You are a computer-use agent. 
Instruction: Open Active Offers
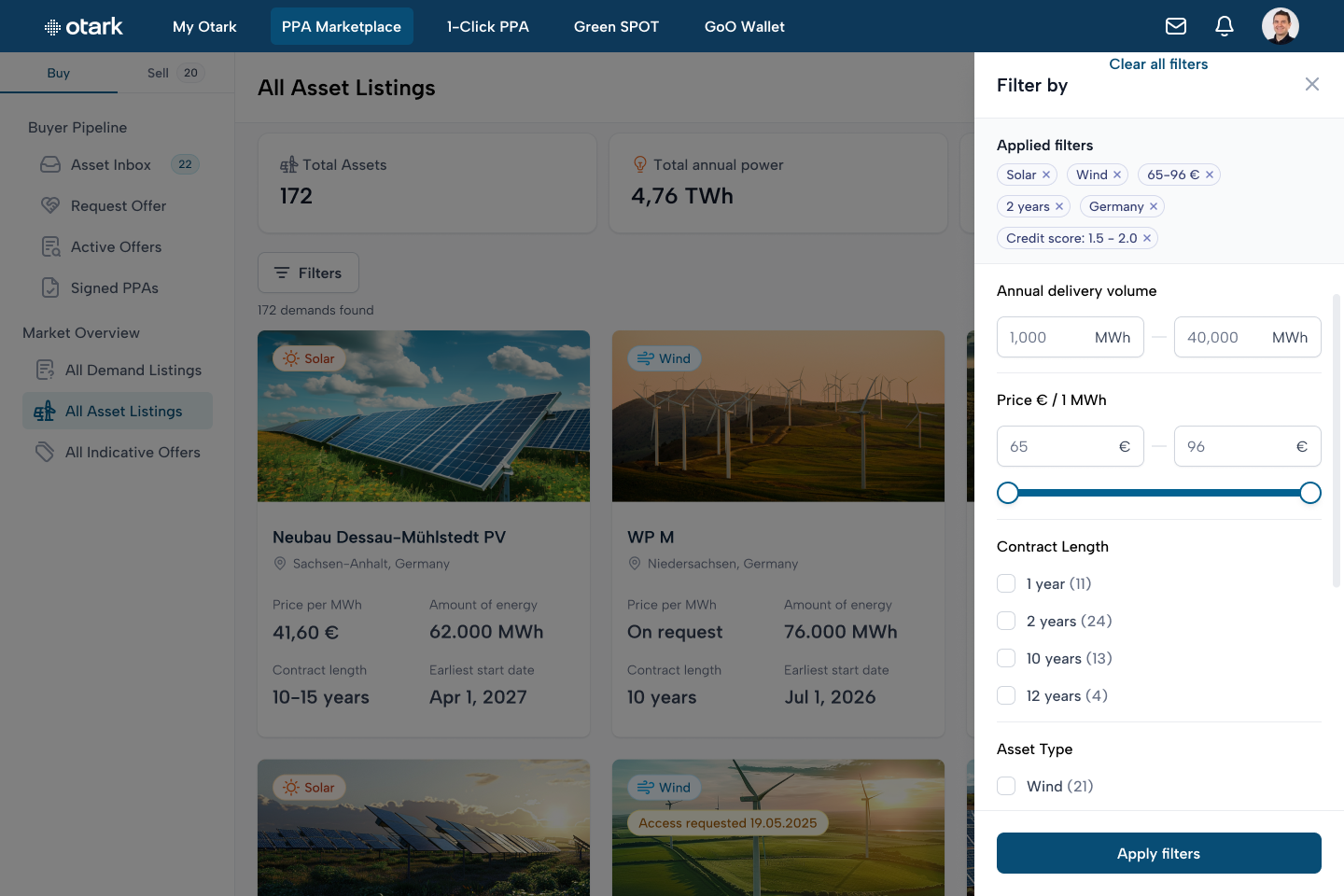point(117,246)
